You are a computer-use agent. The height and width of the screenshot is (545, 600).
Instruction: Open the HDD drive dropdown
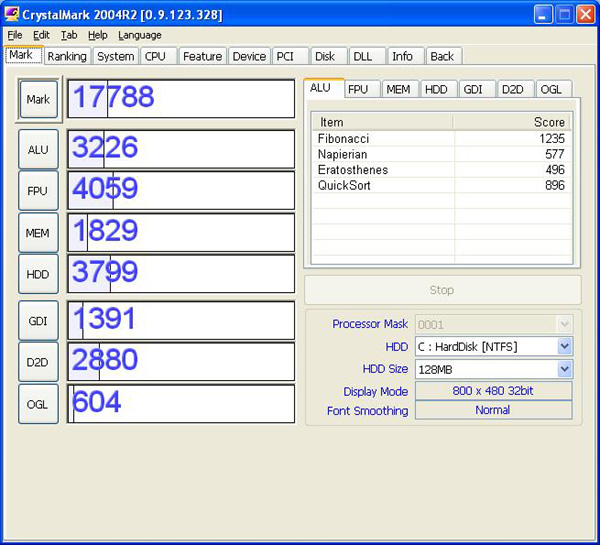[x=564, y=346]
